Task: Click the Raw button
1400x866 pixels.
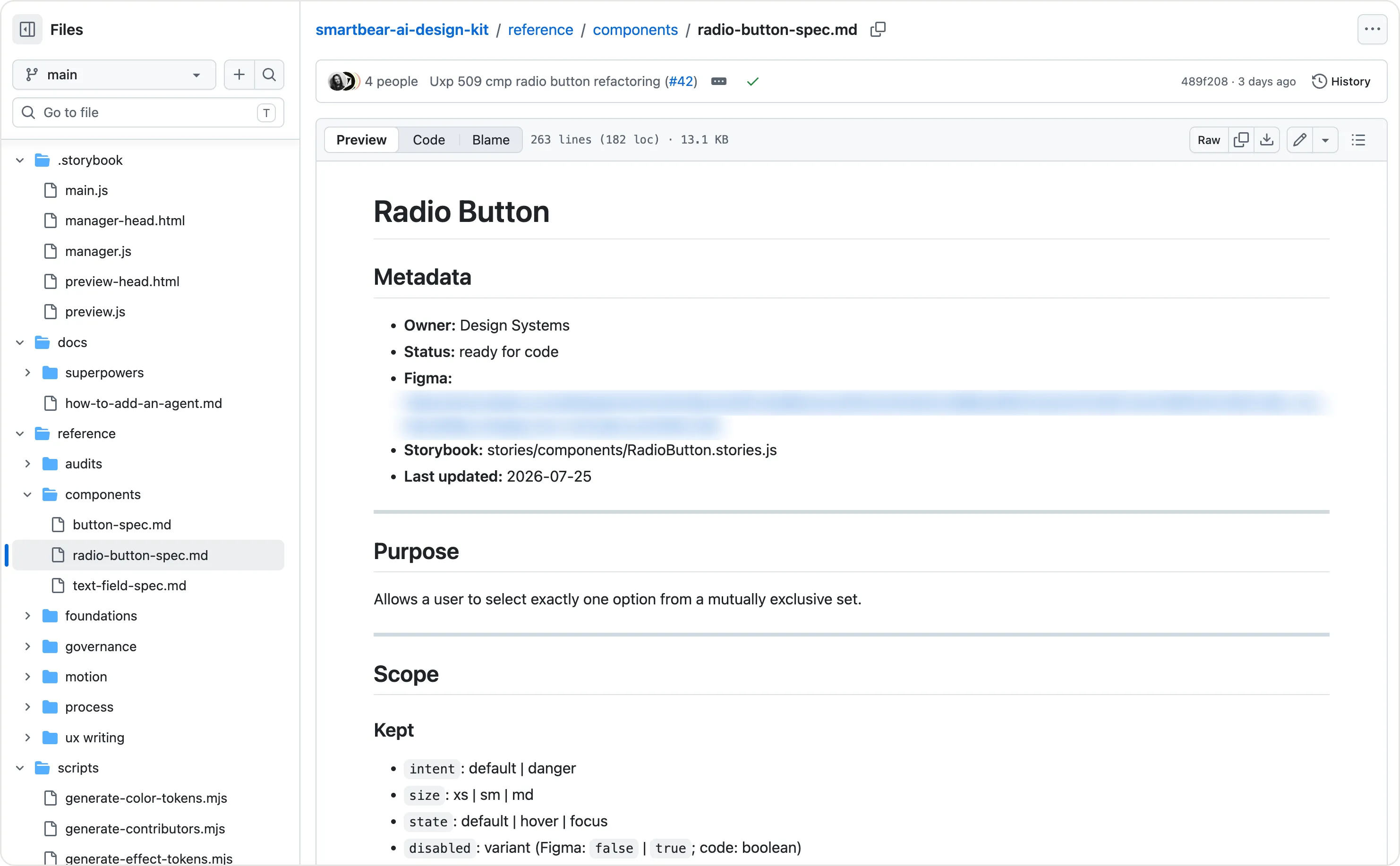Action: tap(1209, 140)
